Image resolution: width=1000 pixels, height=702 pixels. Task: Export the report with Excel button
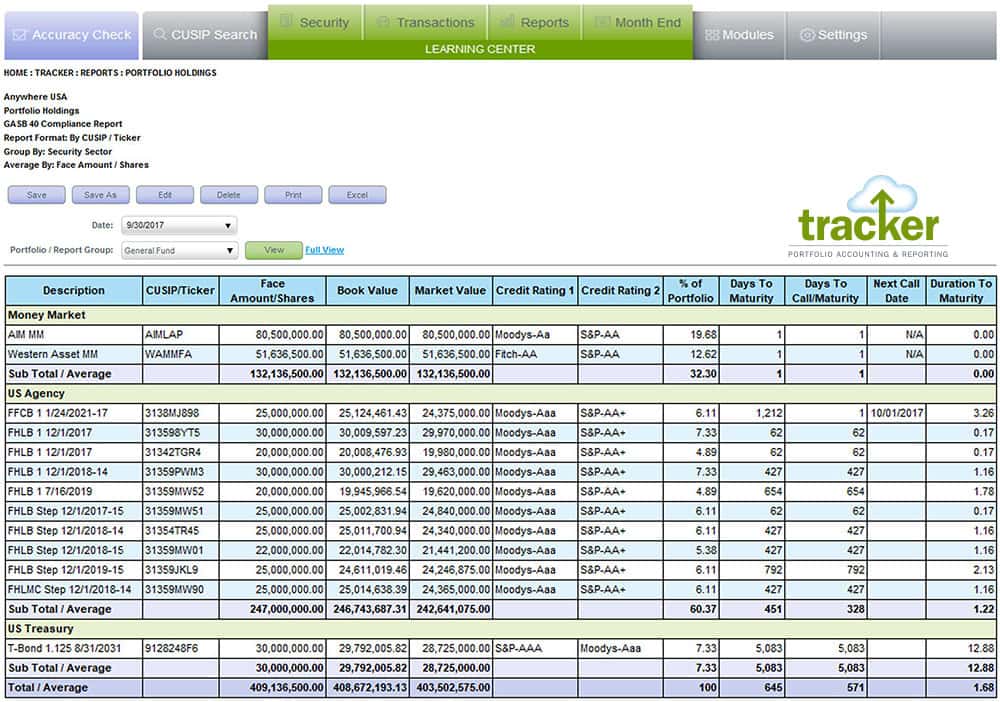[x=357, y=195]
